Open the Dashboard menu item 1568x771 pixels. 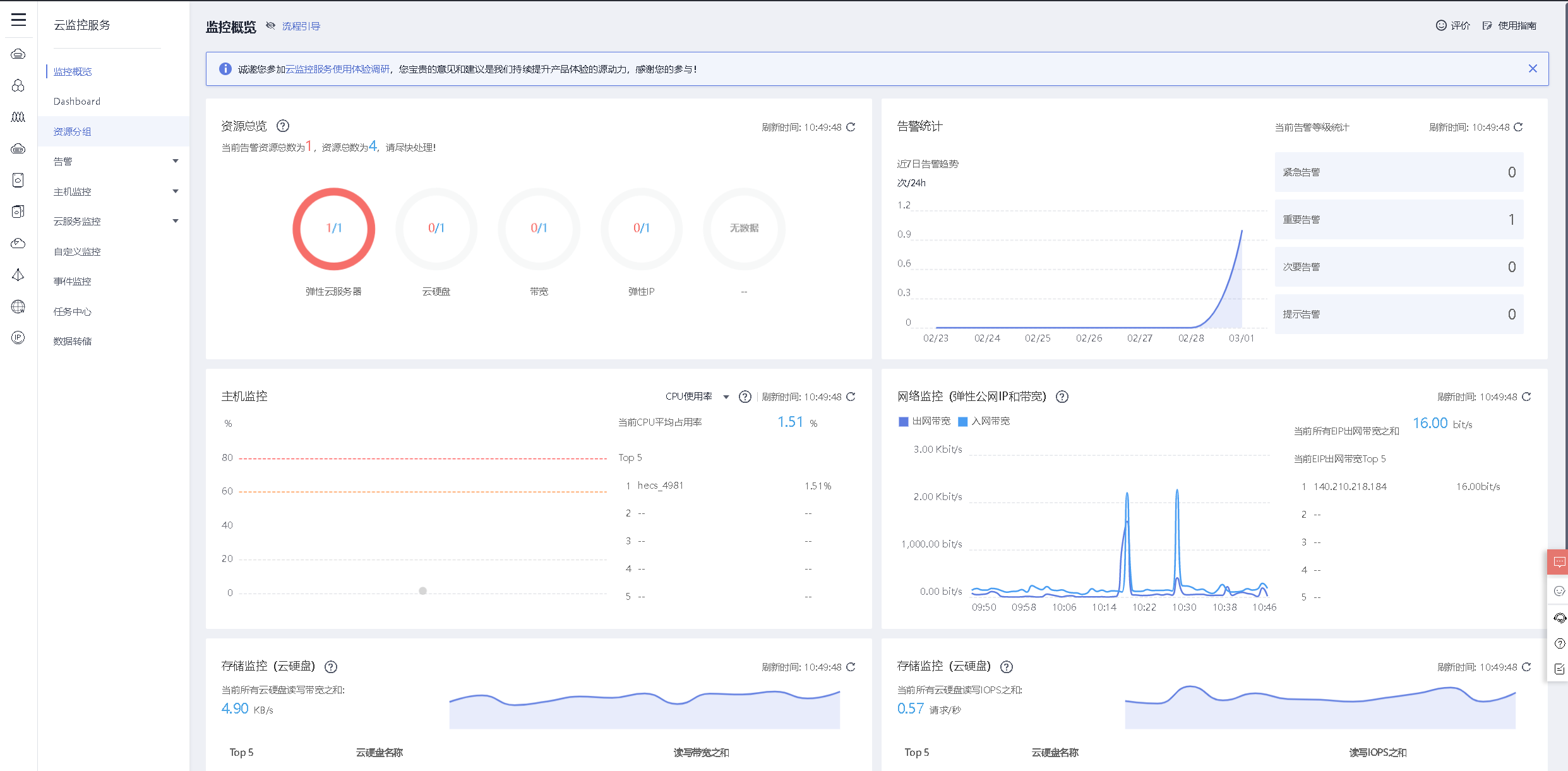point(77,102)
